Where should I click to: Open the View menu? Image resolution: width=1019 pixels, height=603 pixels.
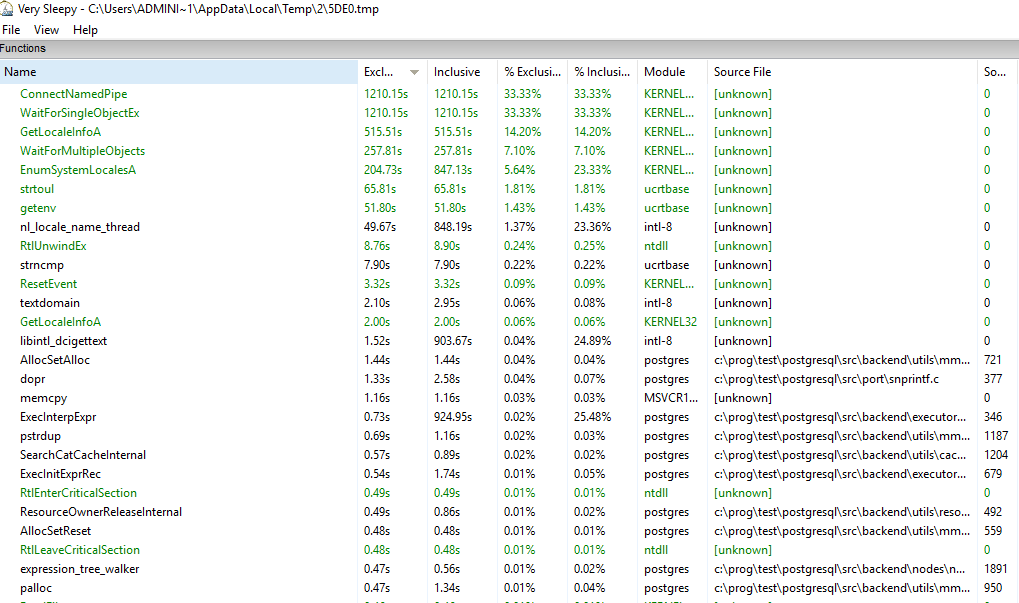pos(47,30)
